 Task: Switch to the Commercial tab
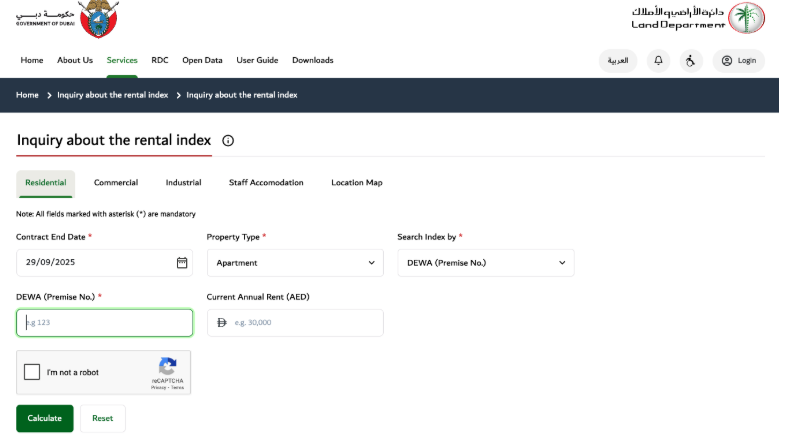[116, 183]
